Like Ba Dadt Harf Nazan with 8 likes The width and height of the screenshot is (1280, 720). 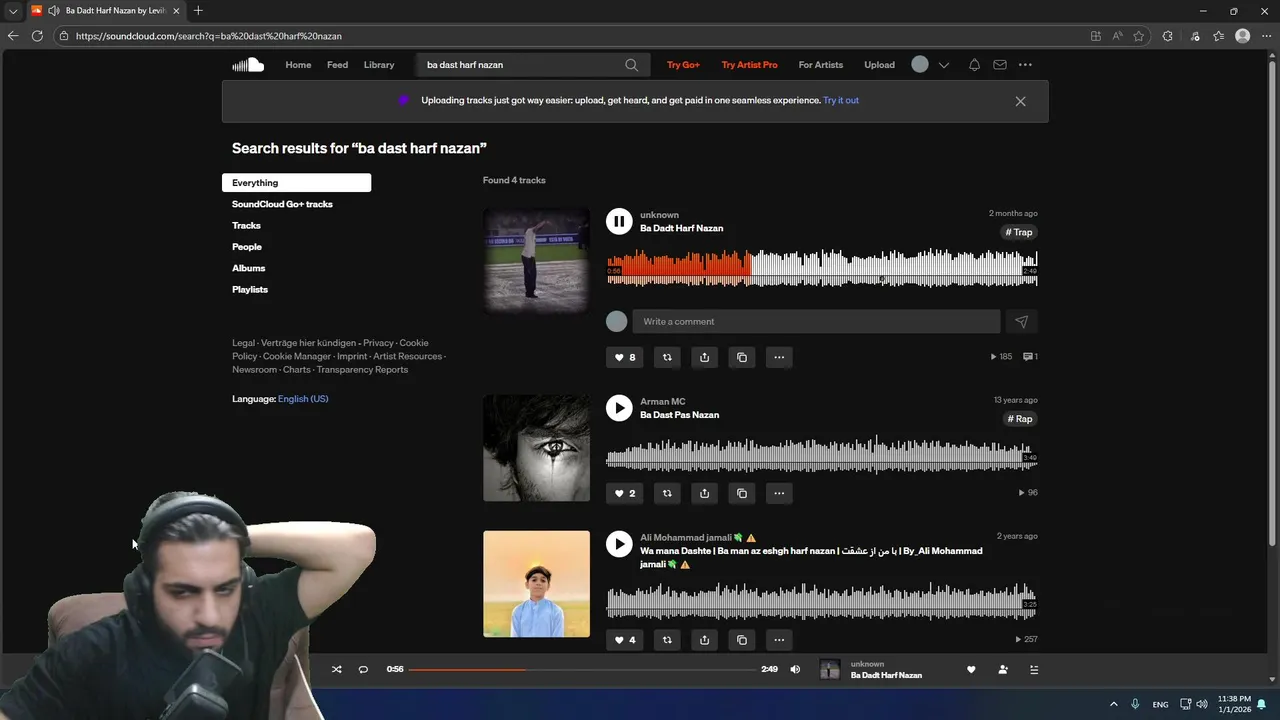coord(625,357)
